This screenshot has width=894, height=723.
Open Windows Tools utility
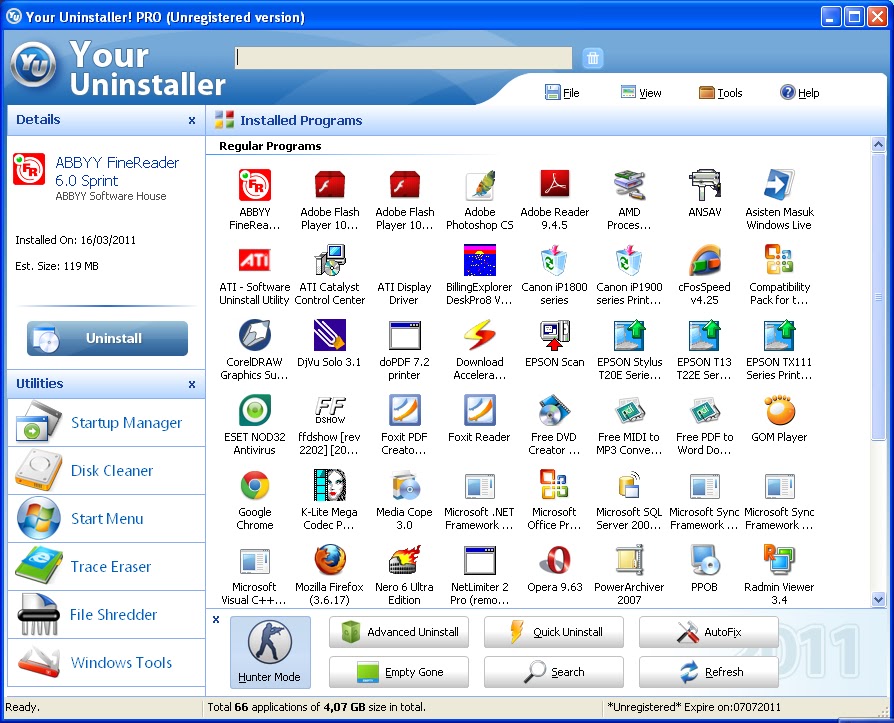tap(107, 662)
